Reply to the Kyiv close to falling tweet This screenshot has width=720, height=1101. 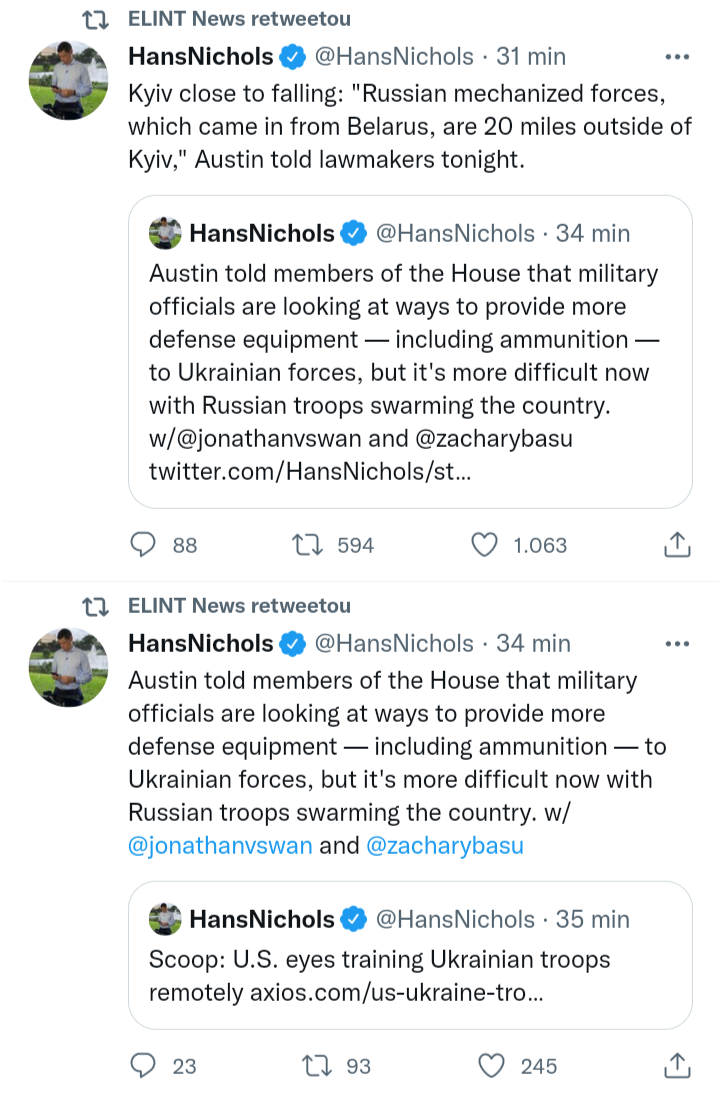click(x=145, y=545)
